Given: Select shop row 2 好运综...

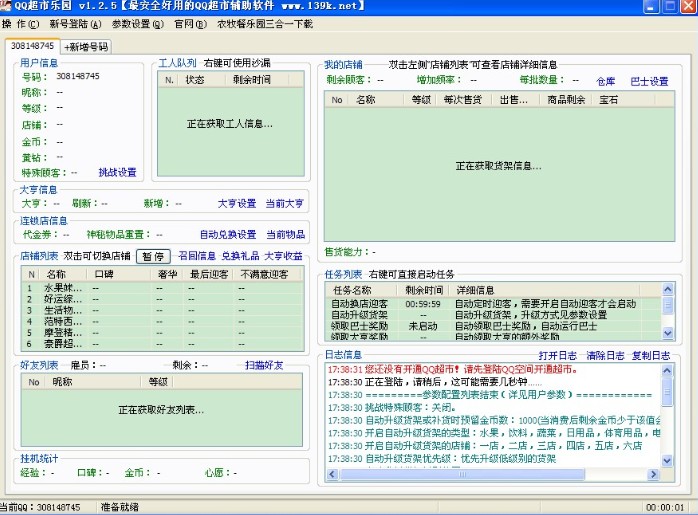Looking at the screenshot, I should click(x=162, y=299).
